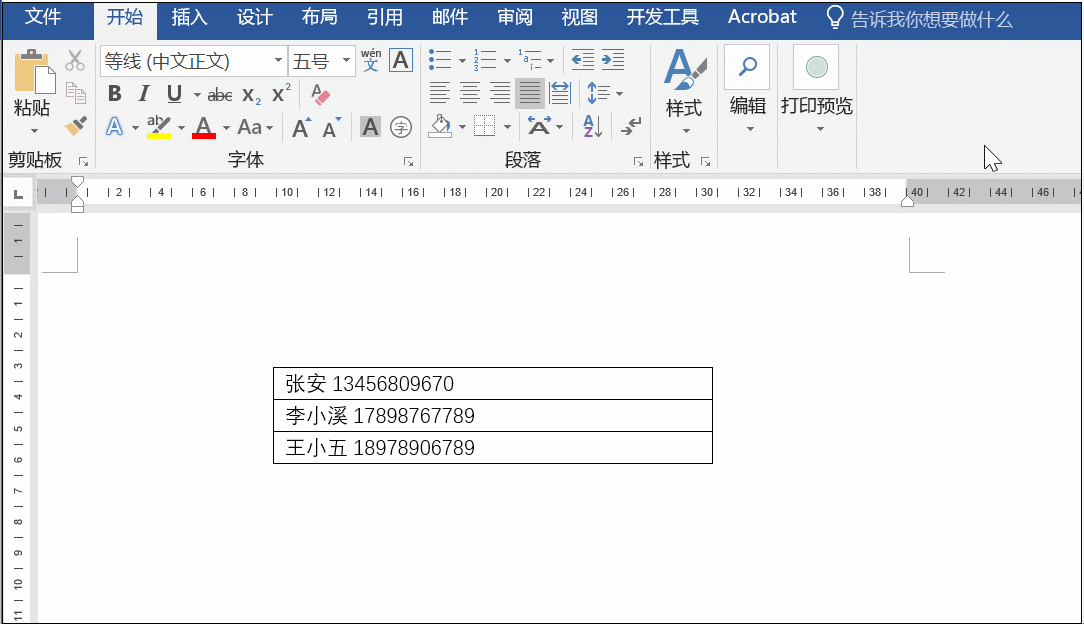Sort text alphabetically with the AZ icon
The image size is (1084, 624).
(x=592, y=126)
